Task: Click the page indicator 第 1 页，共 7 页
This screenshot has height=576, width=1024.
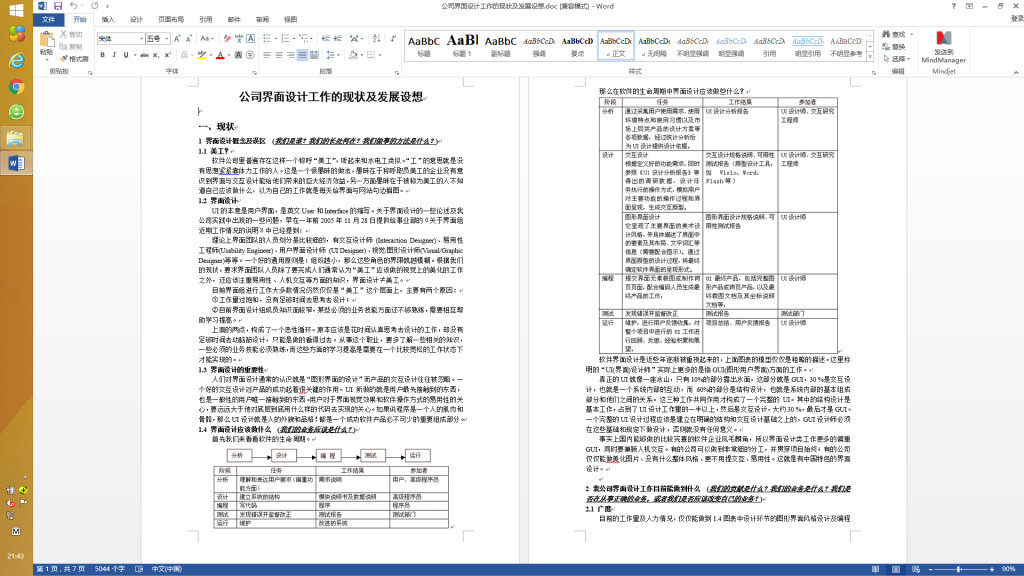Action: [61, 569]
